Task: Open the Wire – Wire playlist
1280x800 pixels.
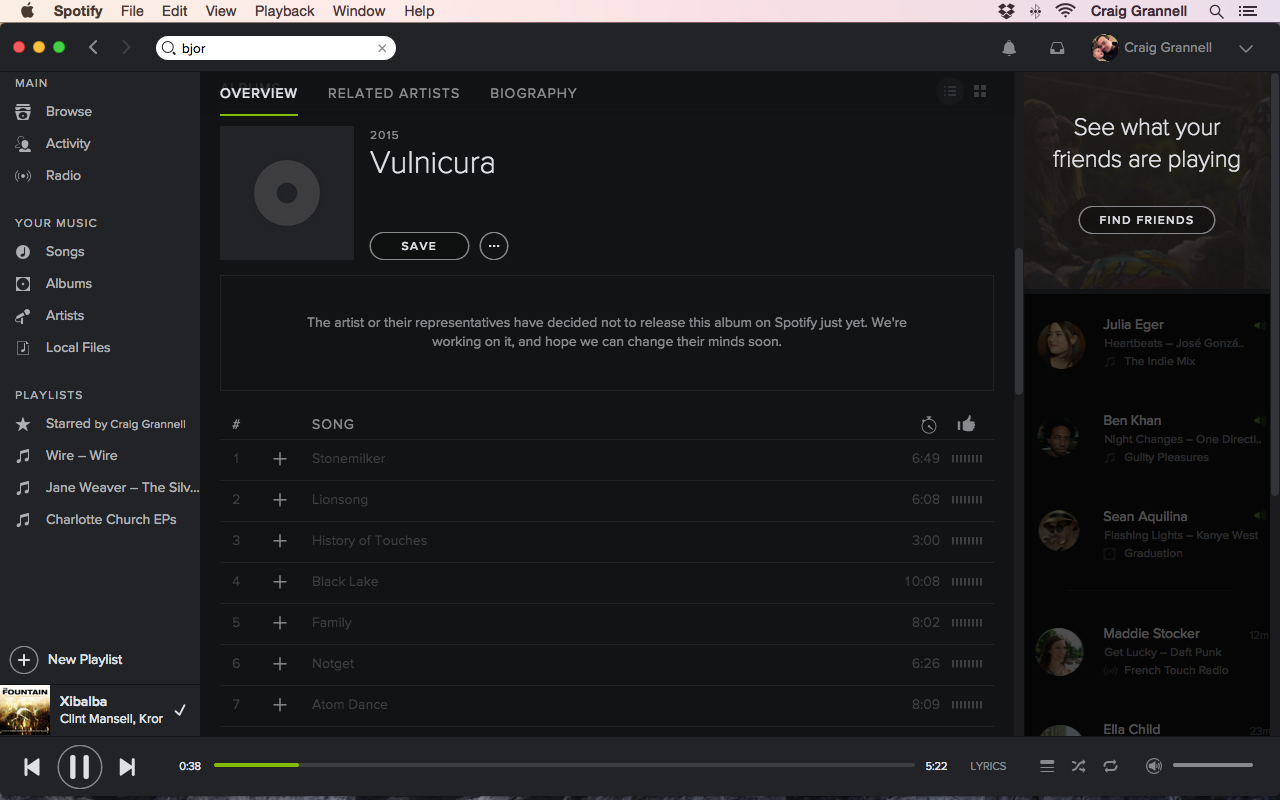Action: [81, 456]
